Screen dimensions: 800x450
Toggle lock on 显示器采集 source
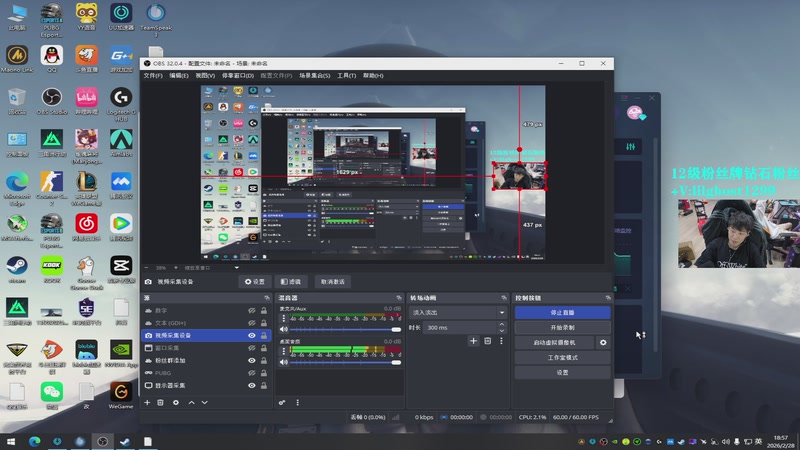pyautogui.click(x=266, y=385)
